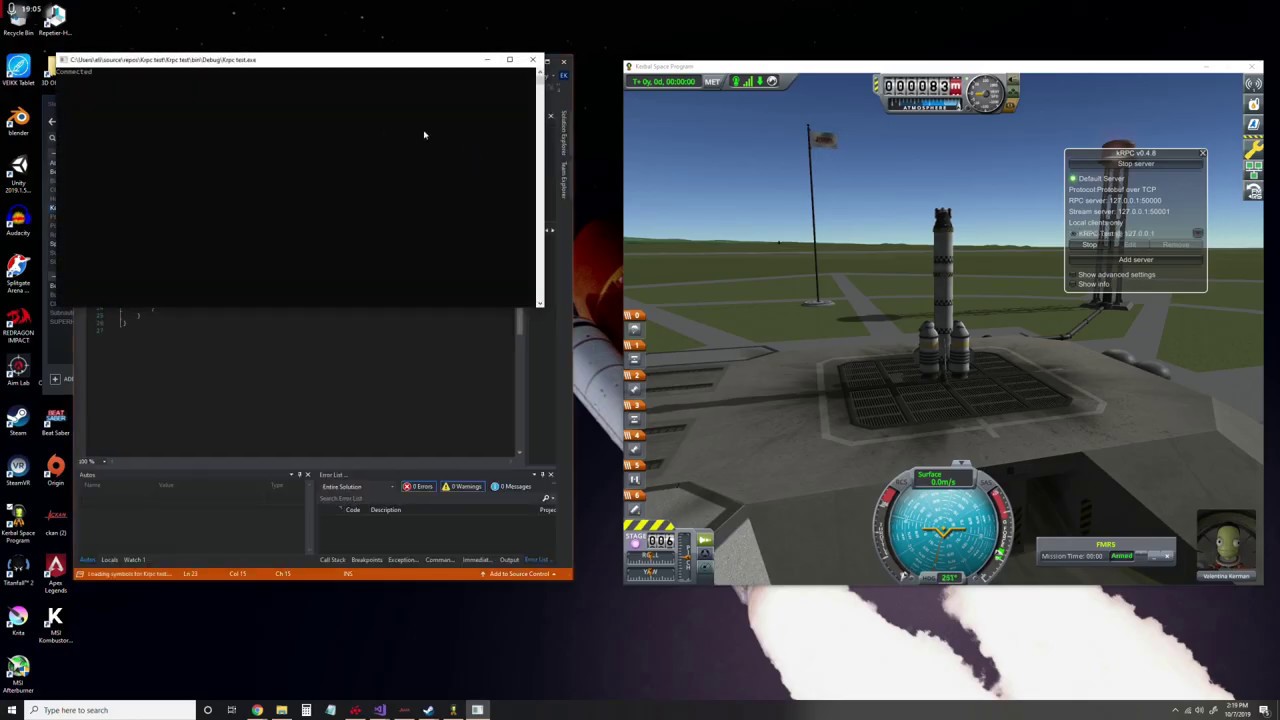Image resolution: width=1280 pixels, height=720 pixels.
Task: Click stage 5 launch clamp icon
Action: coord(634,479)
